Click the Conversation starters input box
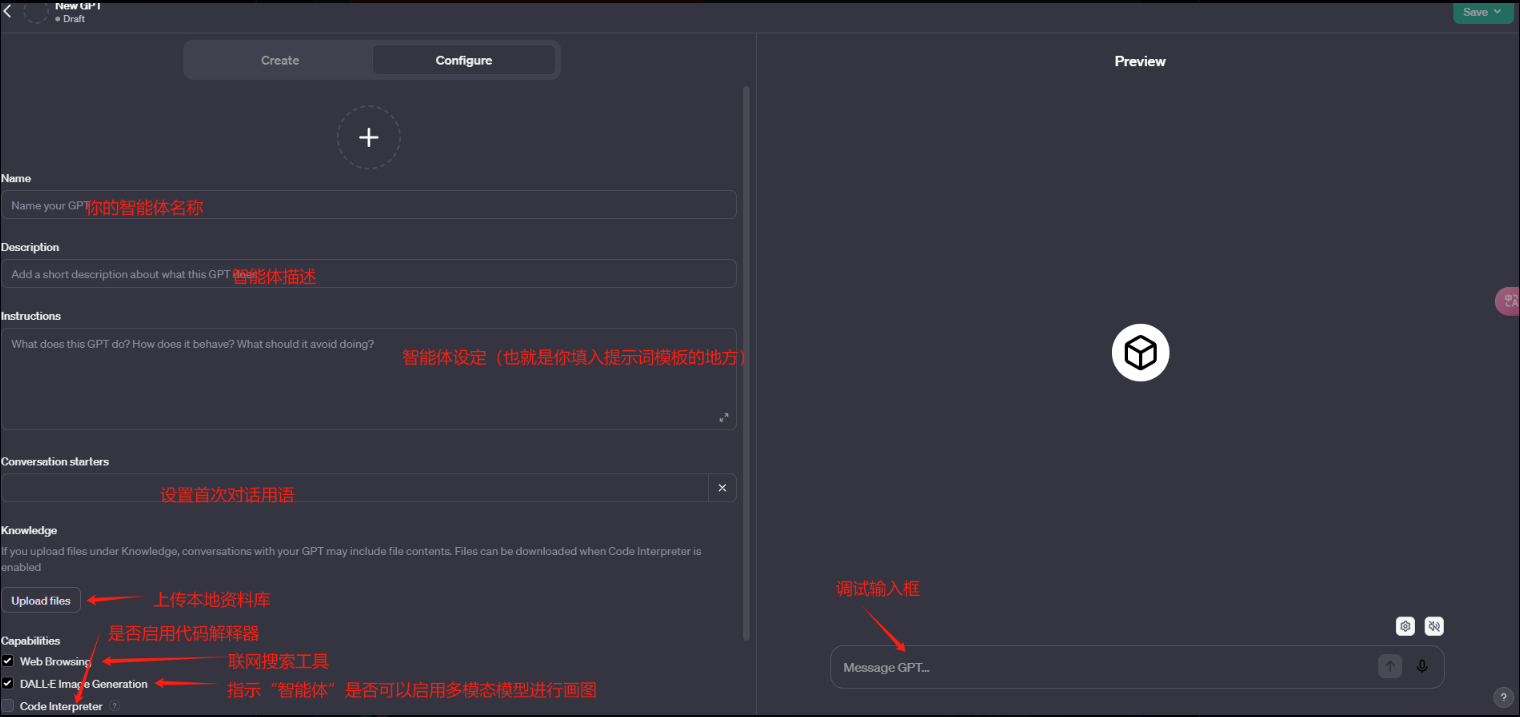 point(355,488)
